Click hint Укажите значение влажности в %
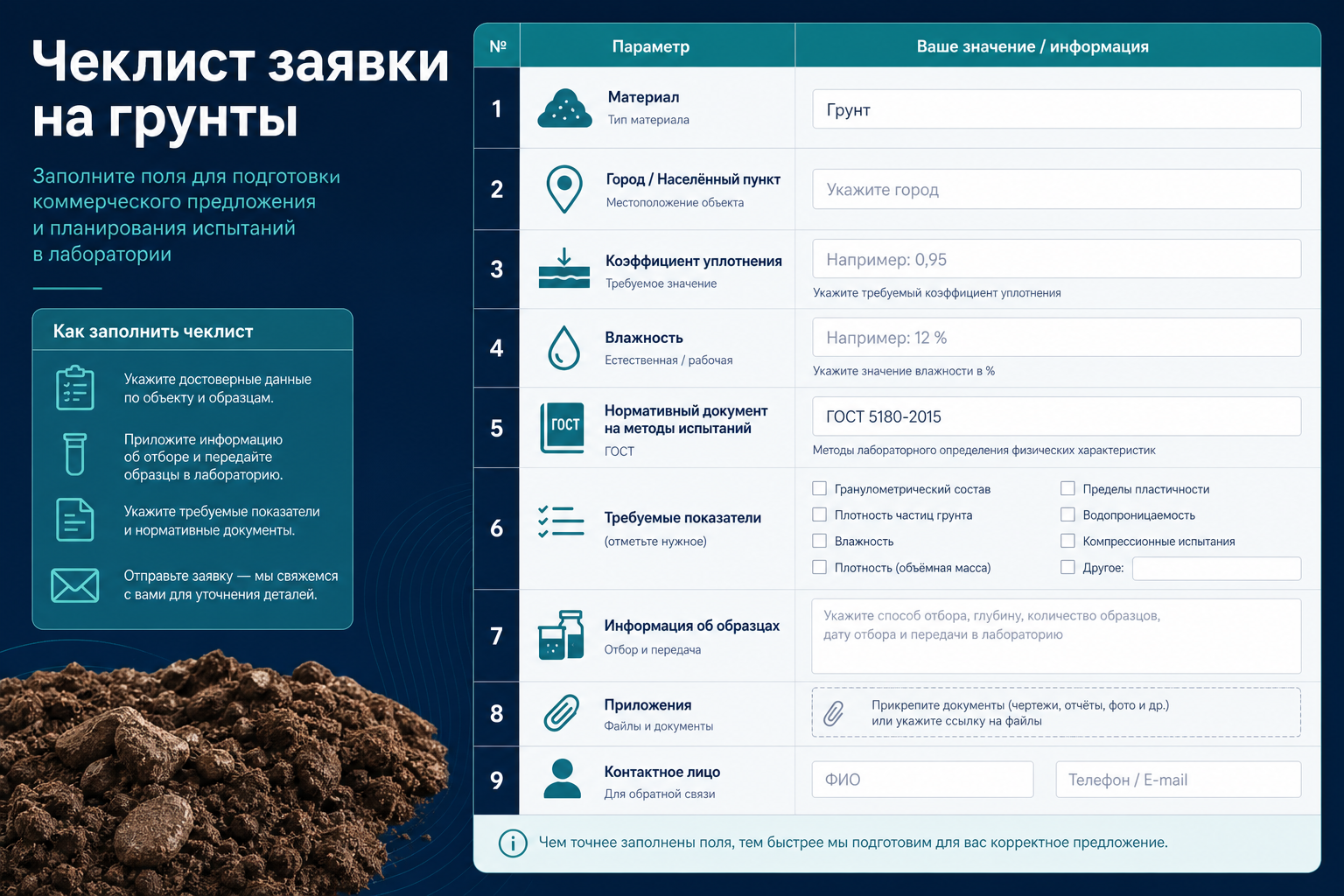 [903, 371]
